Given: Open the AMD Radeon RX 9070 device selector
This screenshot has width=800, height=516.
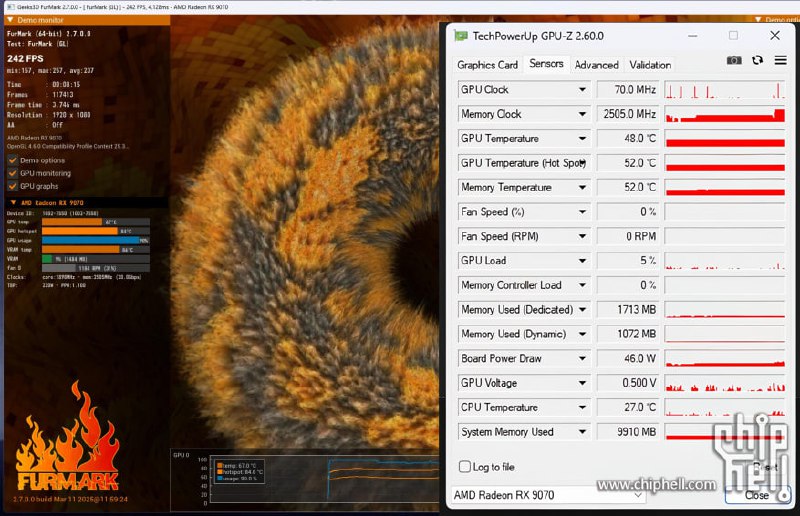Looking at the screenshot, I should tap(548, 495).
